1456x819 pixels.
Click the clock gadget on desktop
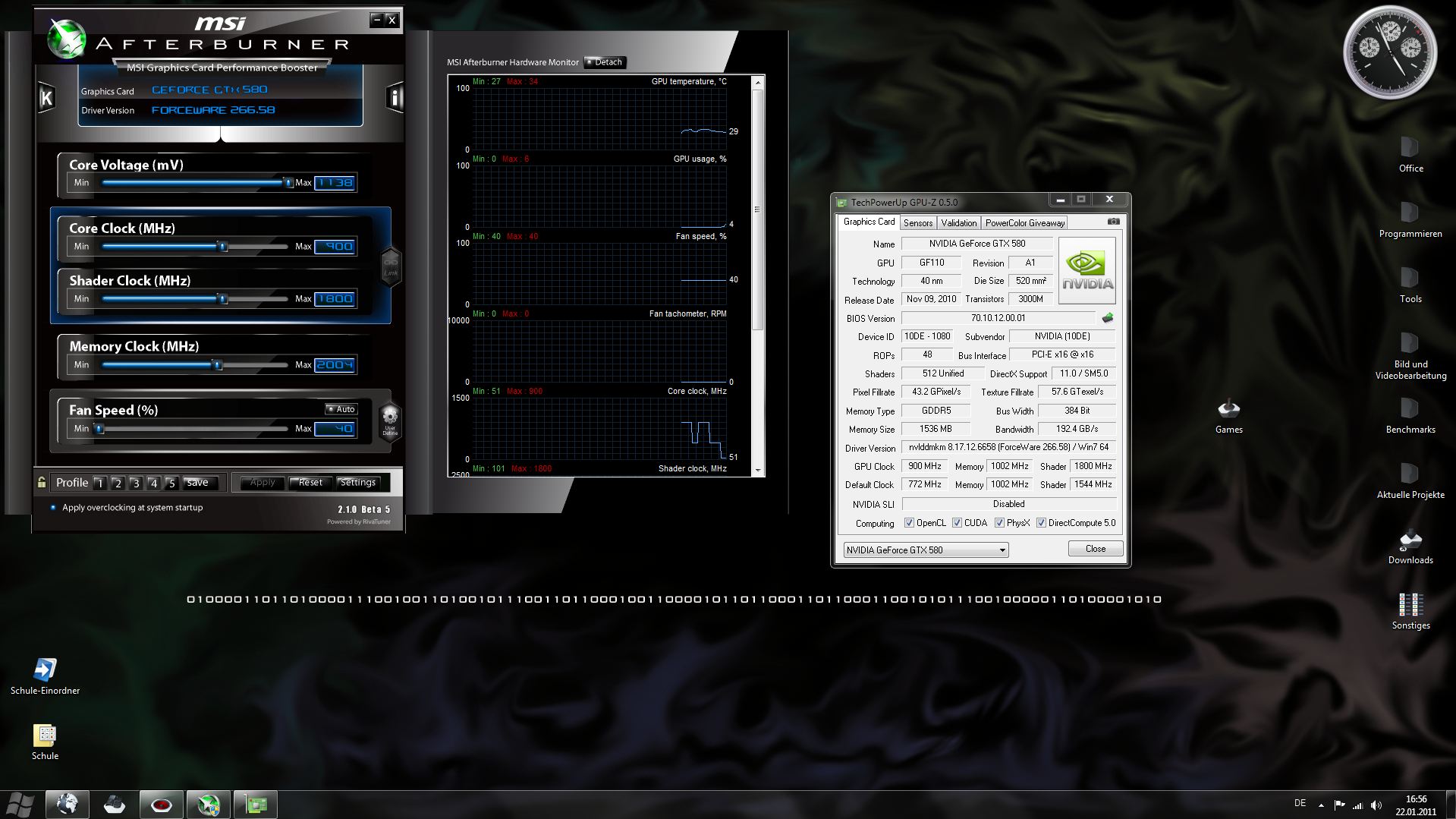pos(1390,53)
